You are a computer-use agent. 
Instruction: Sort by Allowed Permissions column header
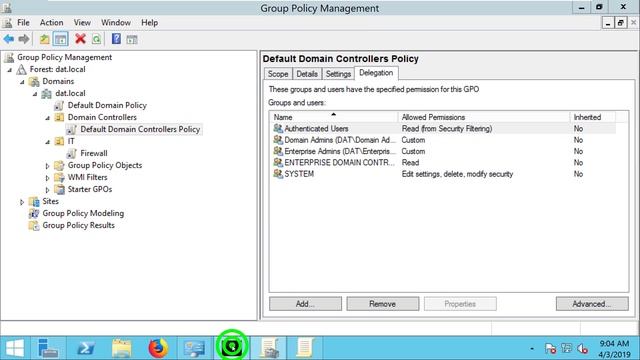(484, 117)
